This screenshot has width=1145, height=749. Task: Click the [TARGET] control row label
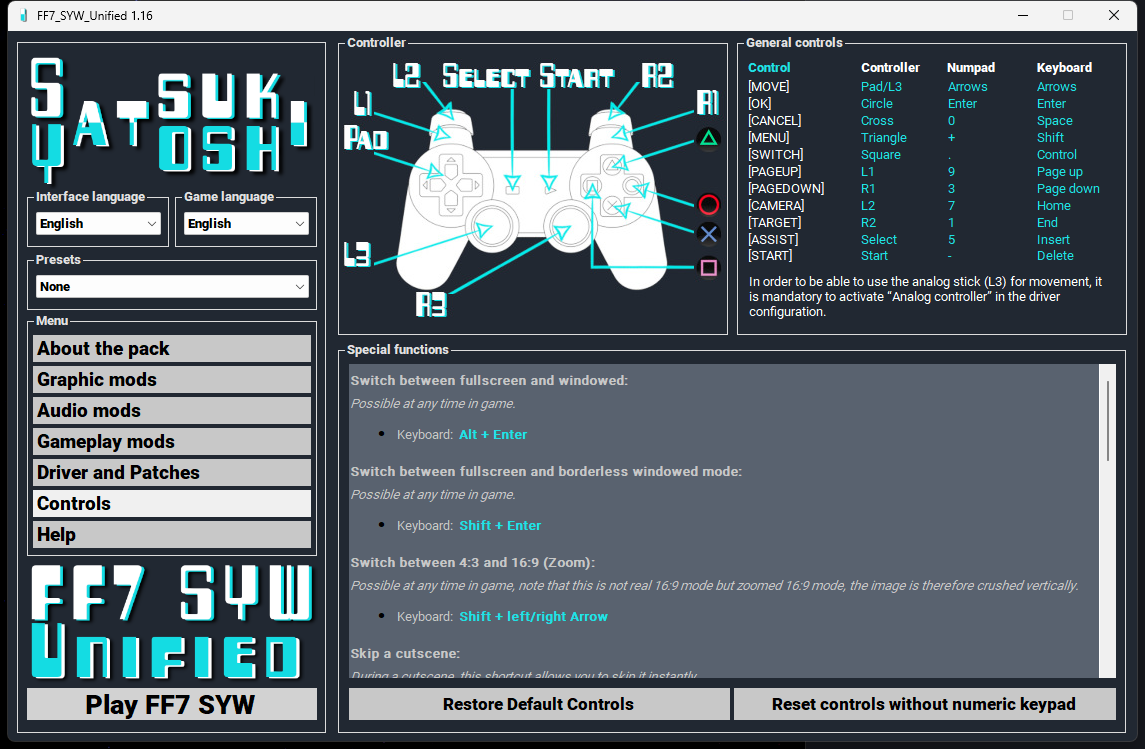(774, 223)
